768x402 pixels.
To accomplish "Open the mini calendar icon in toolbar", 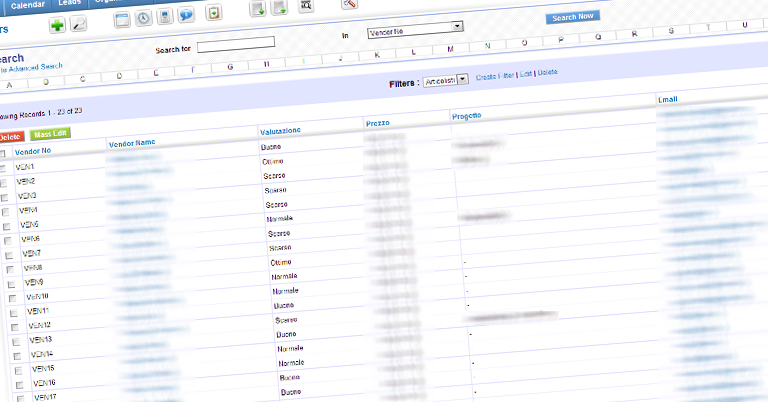I will click(122, 20).
